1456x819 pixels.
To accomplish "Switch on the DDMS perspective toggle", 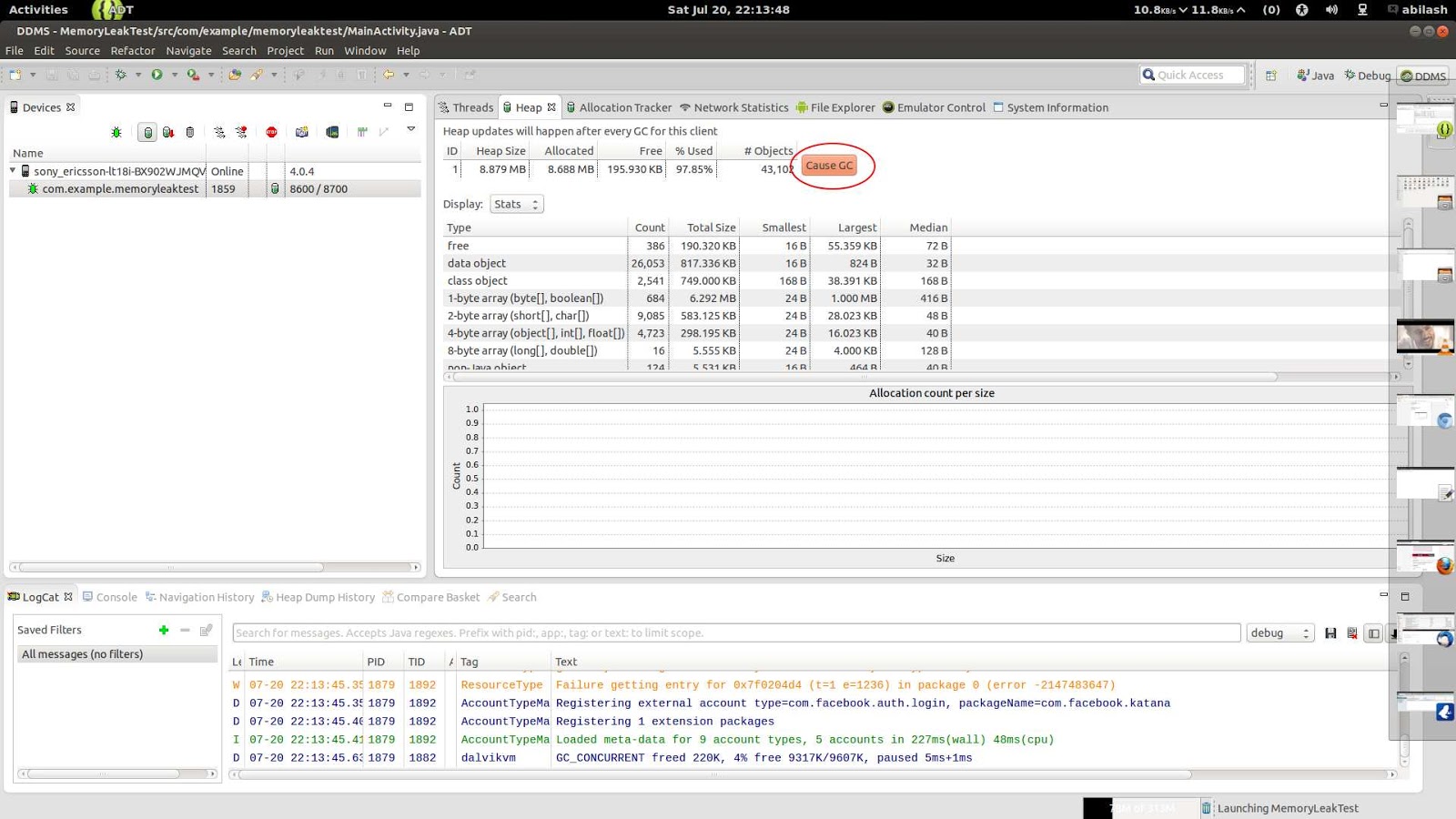I will (1421, 76).
